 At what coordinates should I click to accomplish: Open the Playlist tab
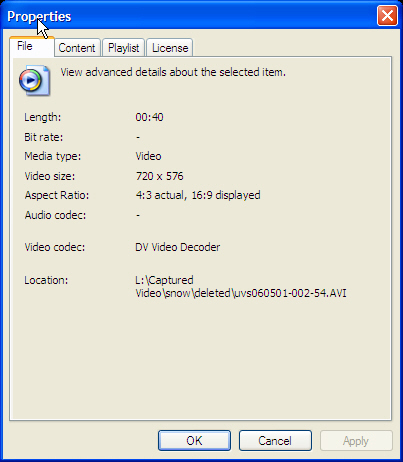[x=124, y=48]
